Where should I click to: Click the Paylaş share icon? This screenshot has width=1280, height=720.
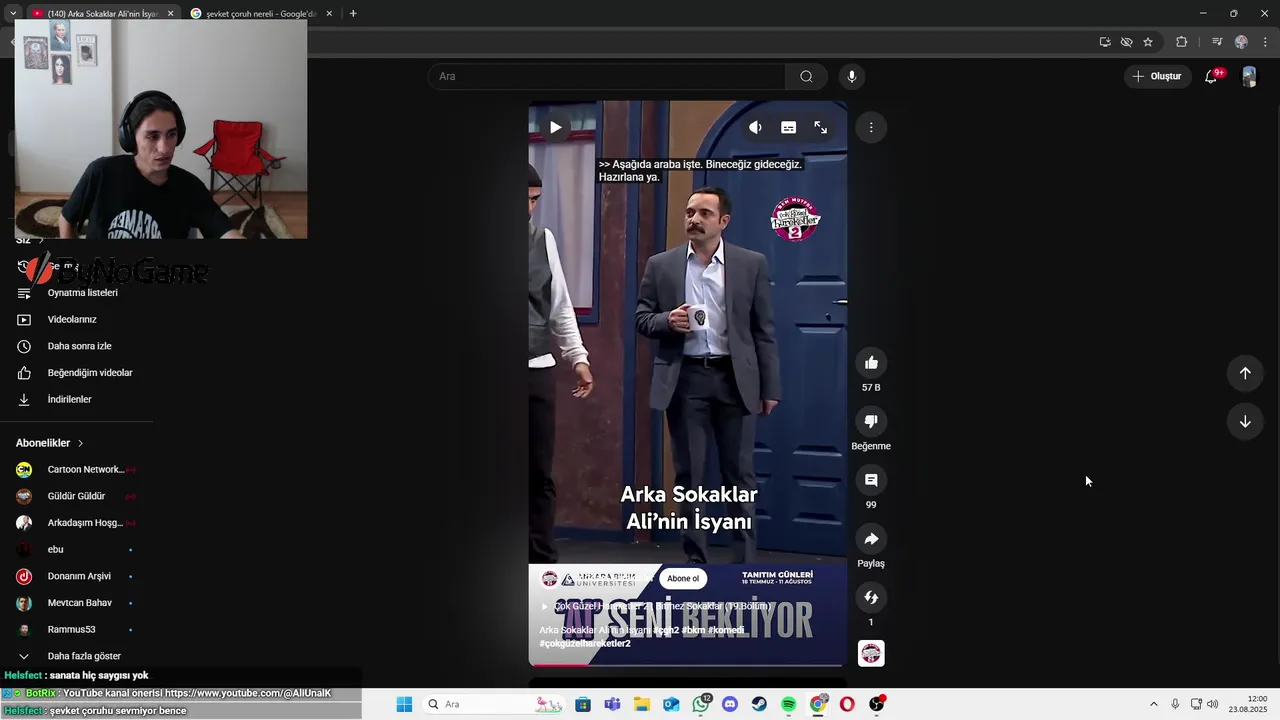[x=871, y=539]
